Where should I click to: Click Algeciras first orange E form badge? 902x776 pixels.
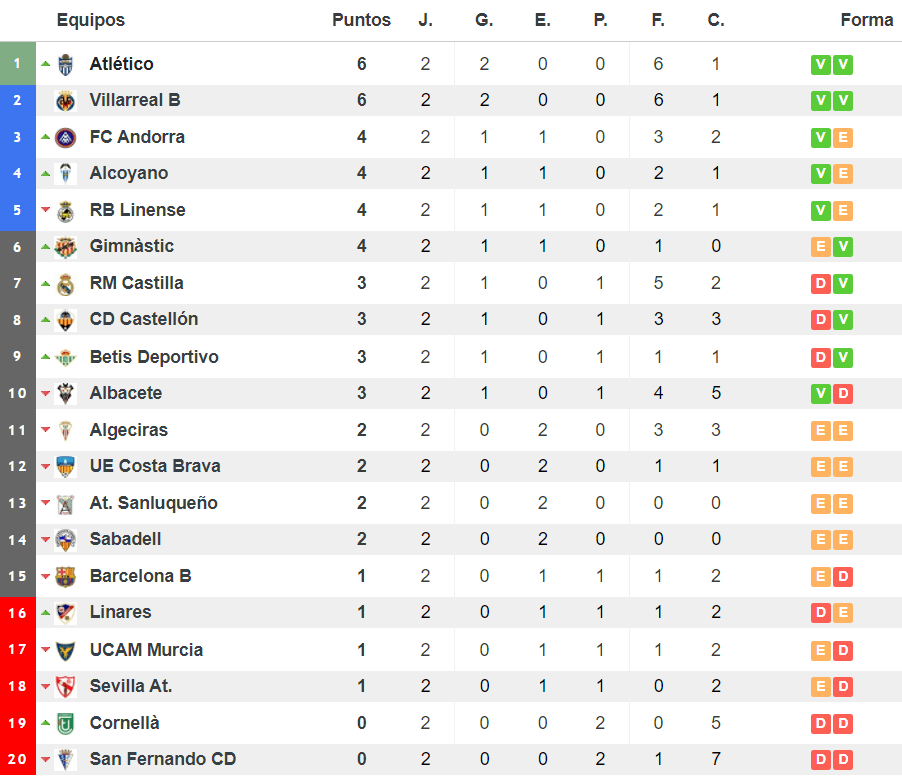821,431
